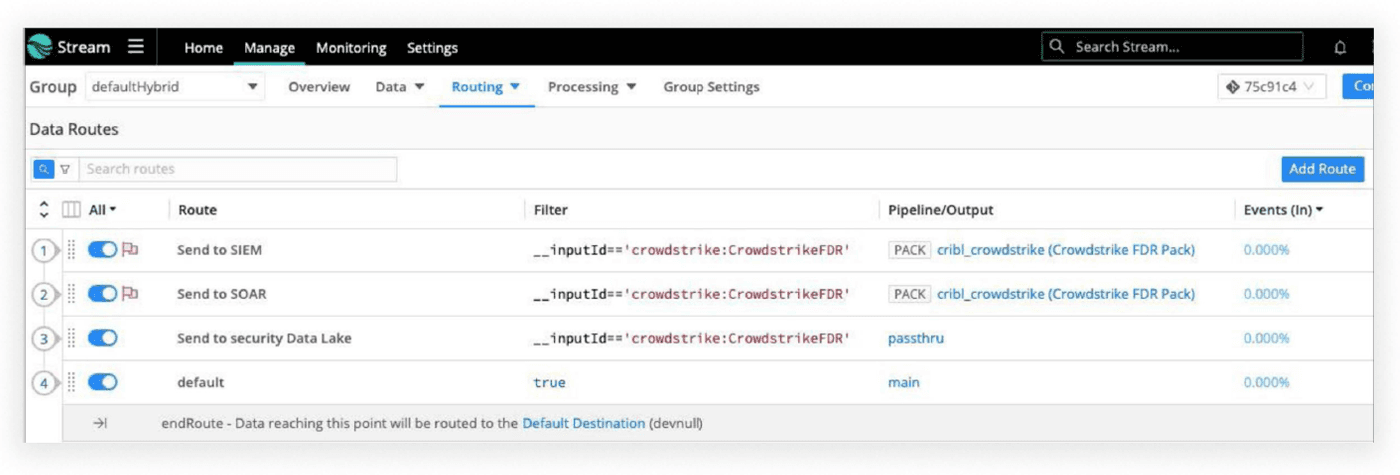
Task: Click the Add Route button
Action: (1322, 169)
